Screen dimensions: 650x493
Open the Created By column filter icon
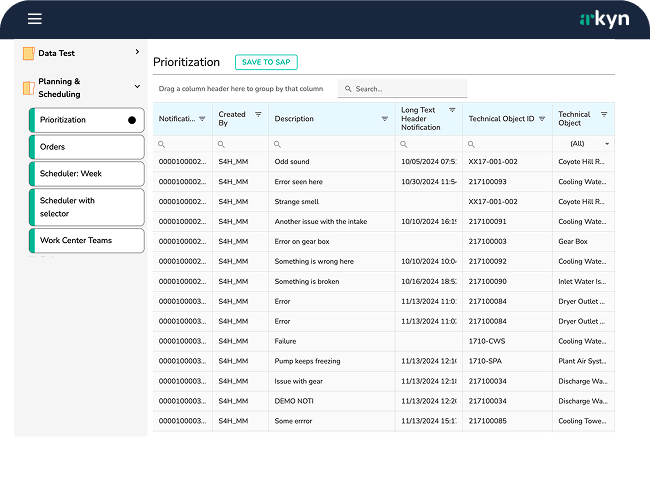pos(258,114)
